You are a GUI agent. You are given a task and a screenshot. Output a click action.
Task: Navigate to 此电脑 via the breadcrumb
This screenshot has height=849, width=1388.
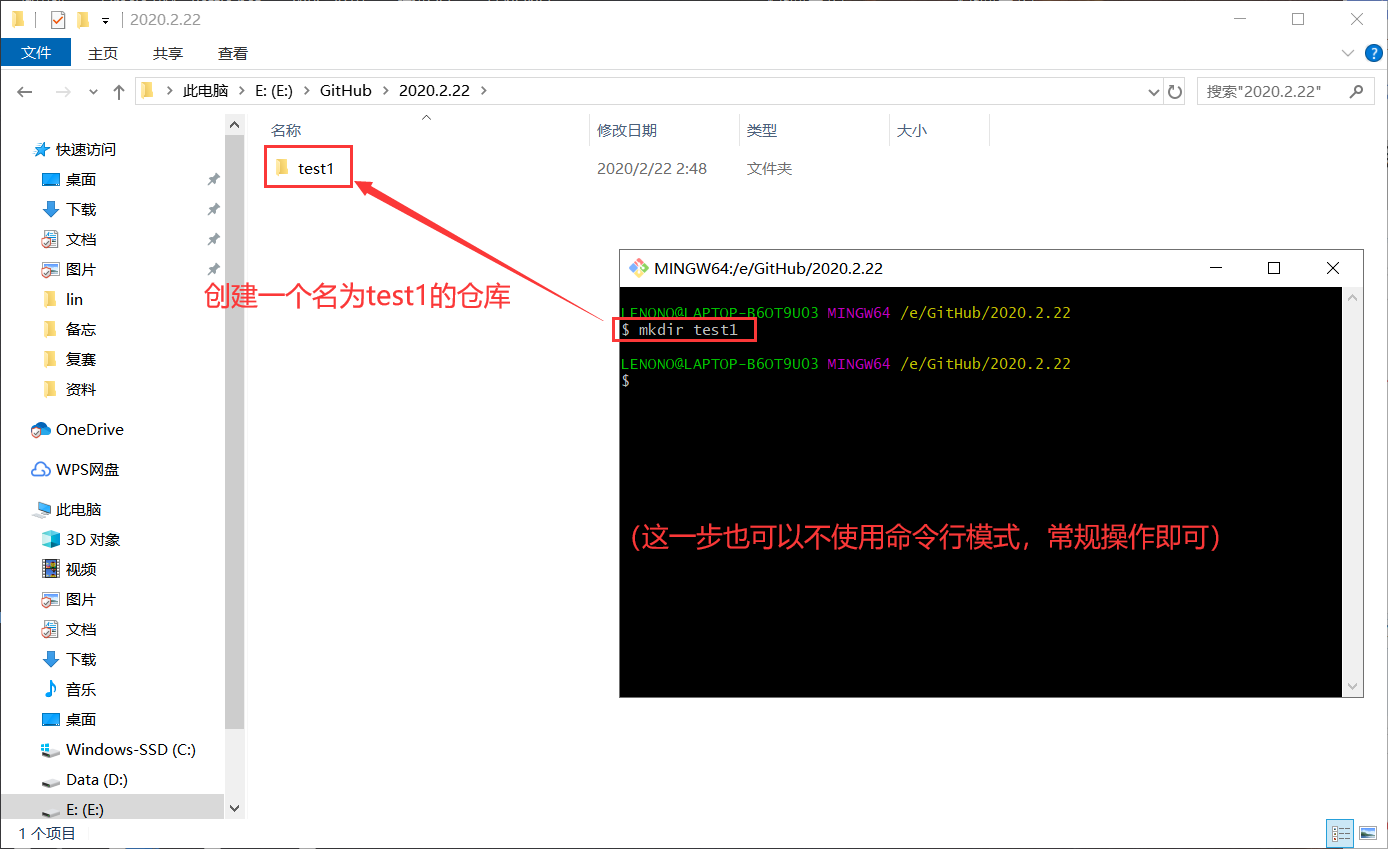point(205,90)
